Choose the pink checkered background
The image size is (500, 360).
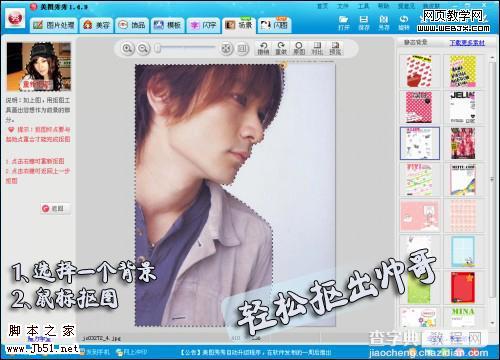click(463, 215)
